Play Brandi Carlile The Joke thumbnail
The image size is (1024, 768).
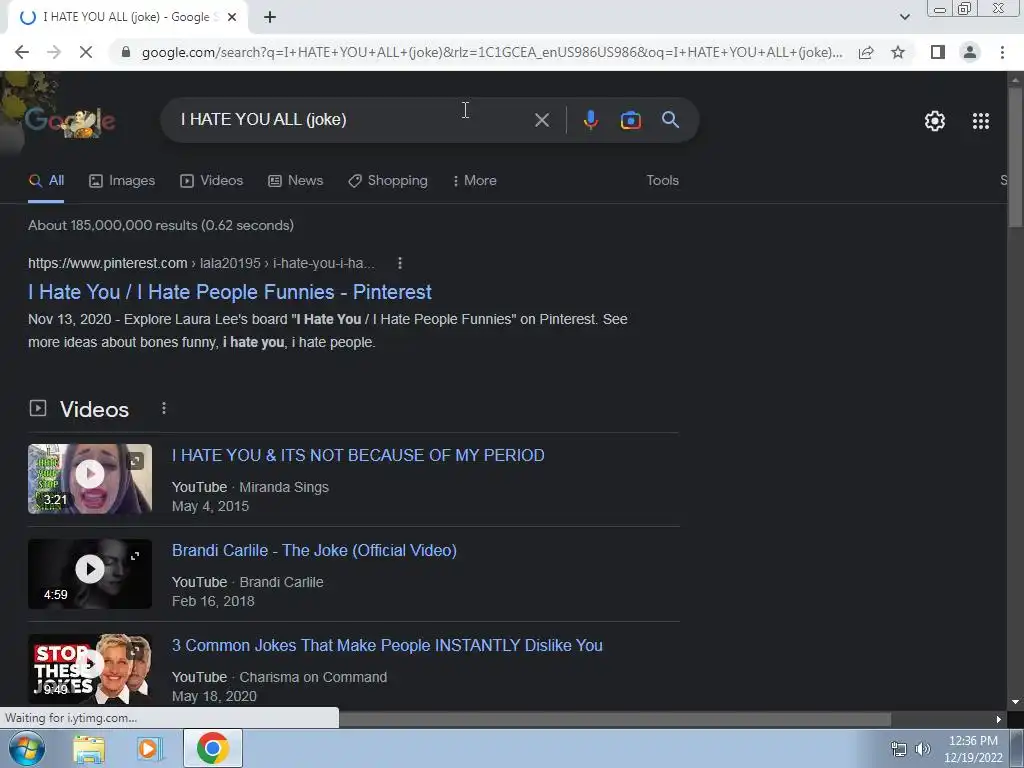tap(90, 574)
